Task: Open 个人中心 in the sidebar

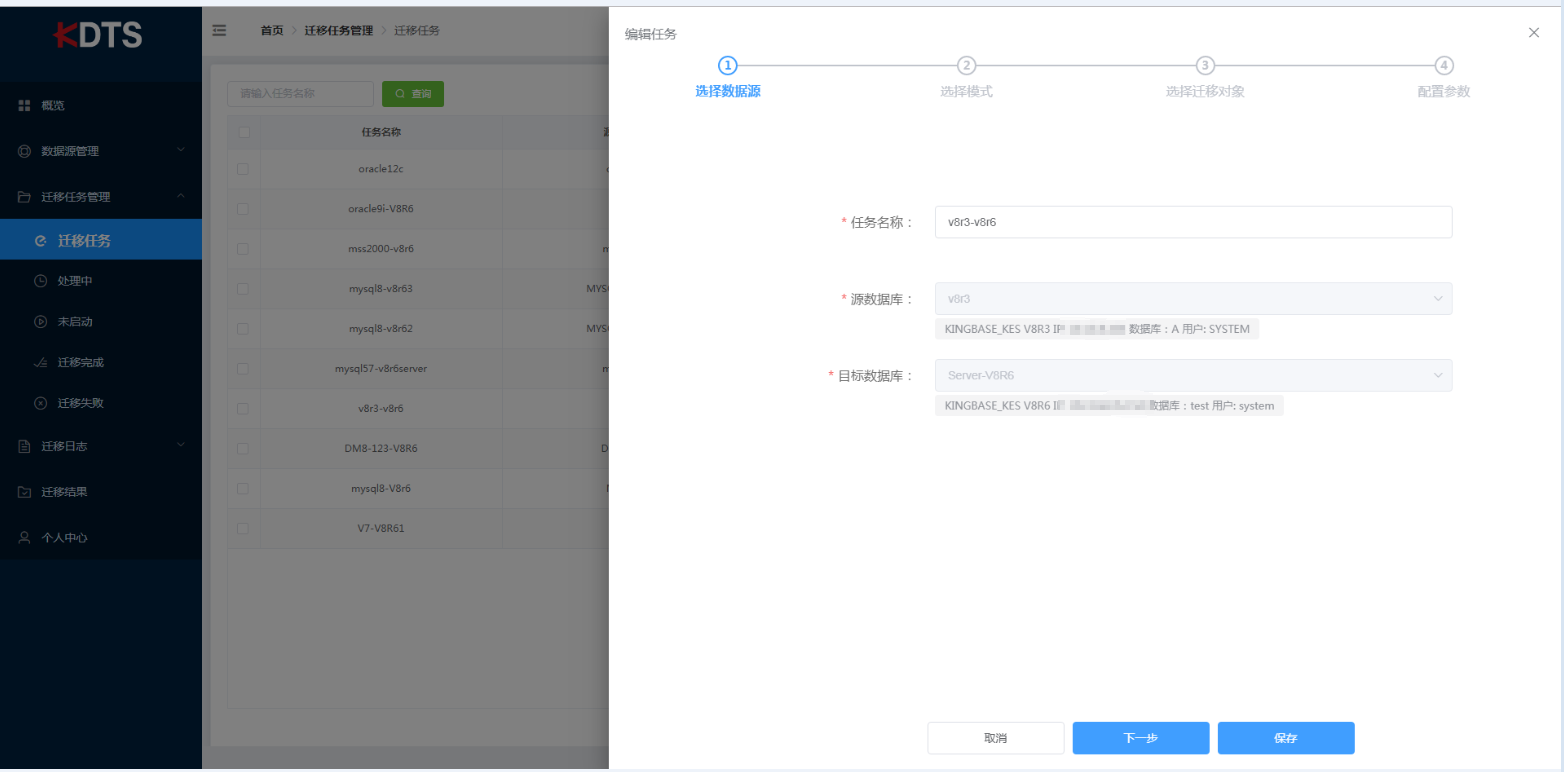Action: click(101, 538)
